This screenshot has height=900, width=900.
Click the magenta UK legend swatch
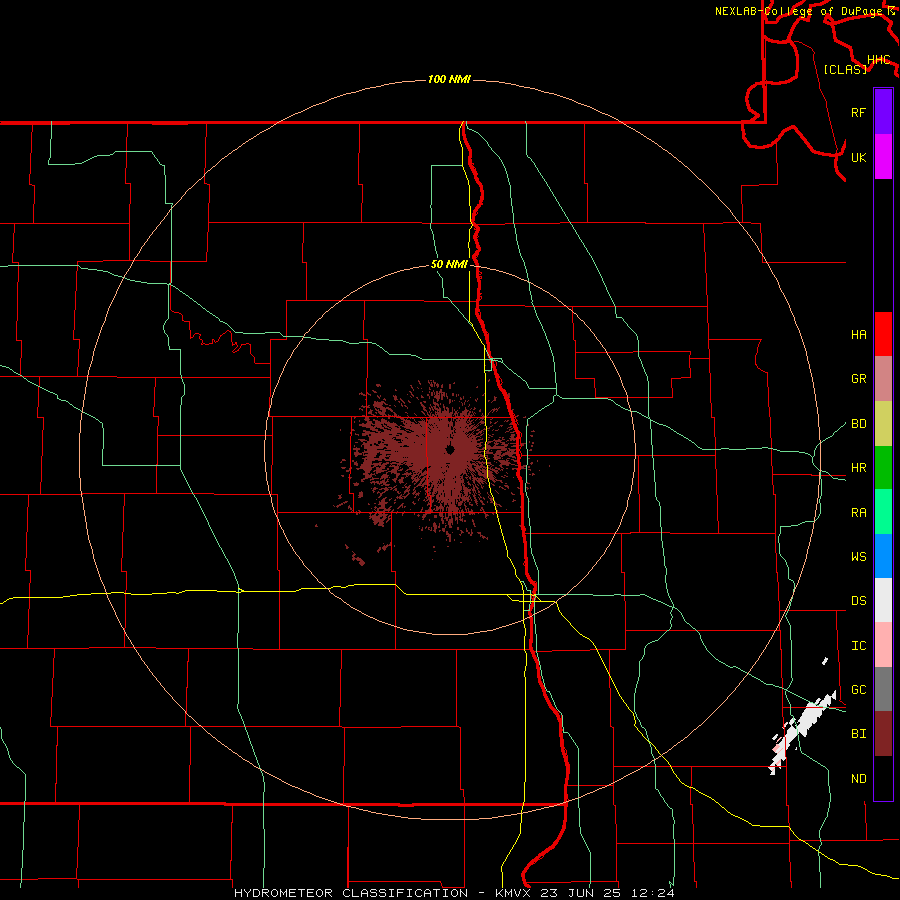tap(883, 157)
